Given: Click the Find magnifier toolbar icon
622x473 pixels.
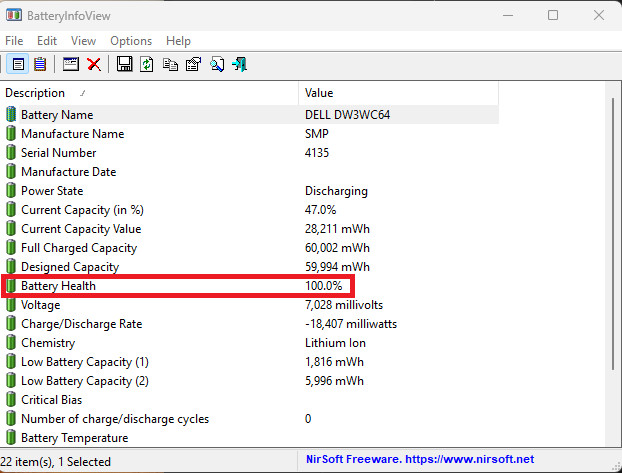Looking at the screenshot, I should (x=217, y=64).
